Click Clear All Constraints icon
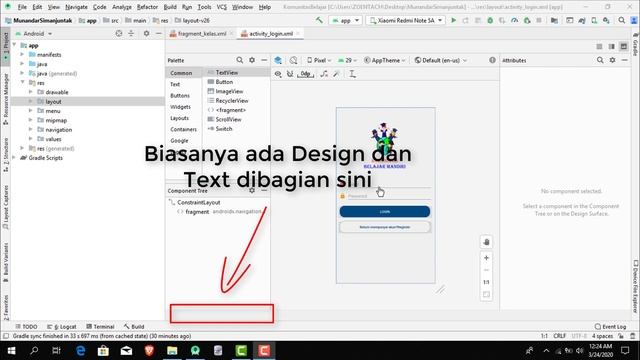The width and height of the screenshot is (640, 360). click(x=324, y=74)
